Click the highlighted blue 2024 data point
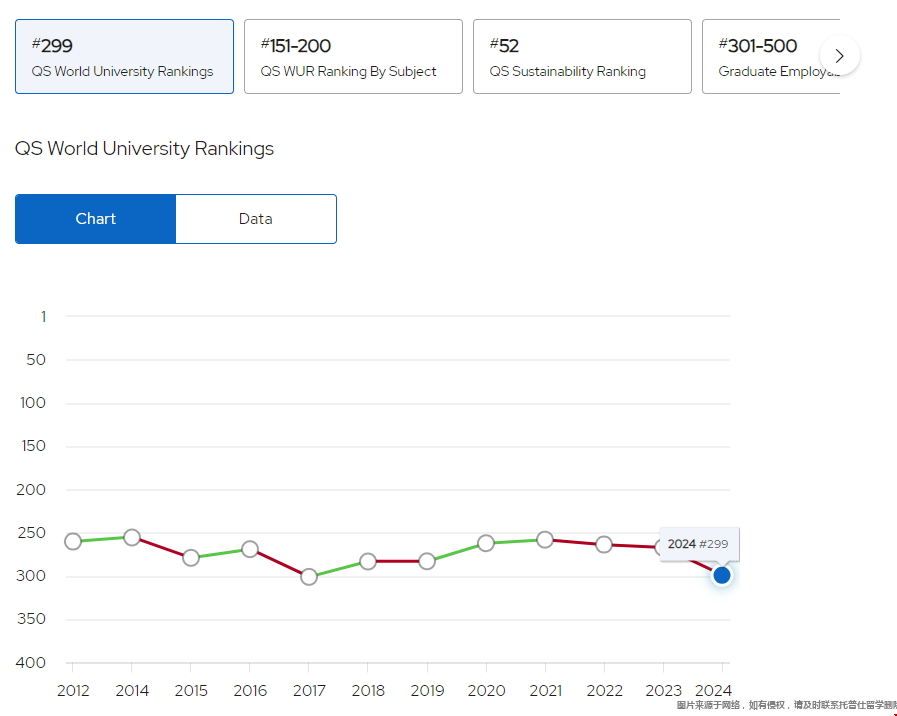 722,575
